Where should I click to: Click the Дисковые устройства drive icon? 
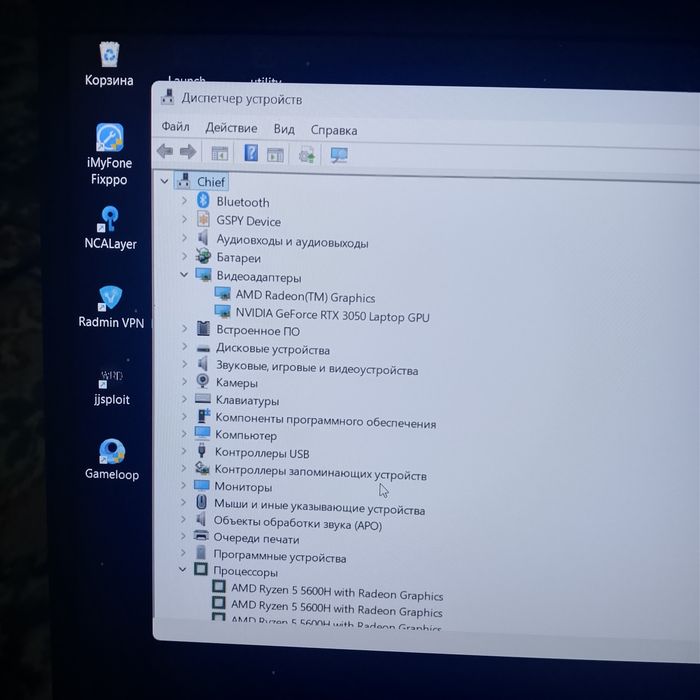[203, 348]
